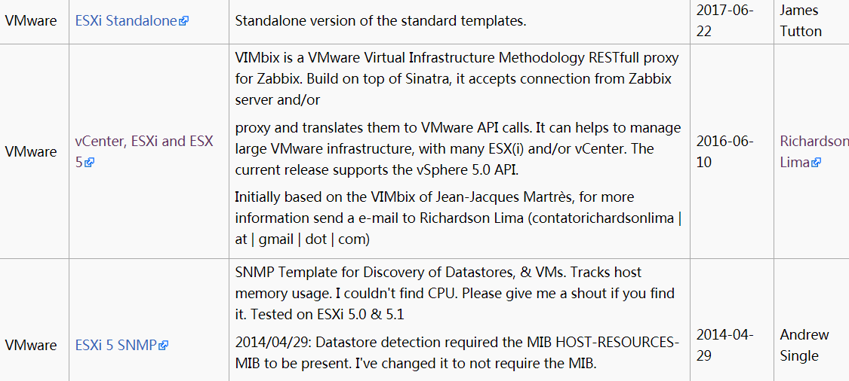Click the 2014-04-29 date cell
Screen dimensions: 849x381
tap(725, 345)
